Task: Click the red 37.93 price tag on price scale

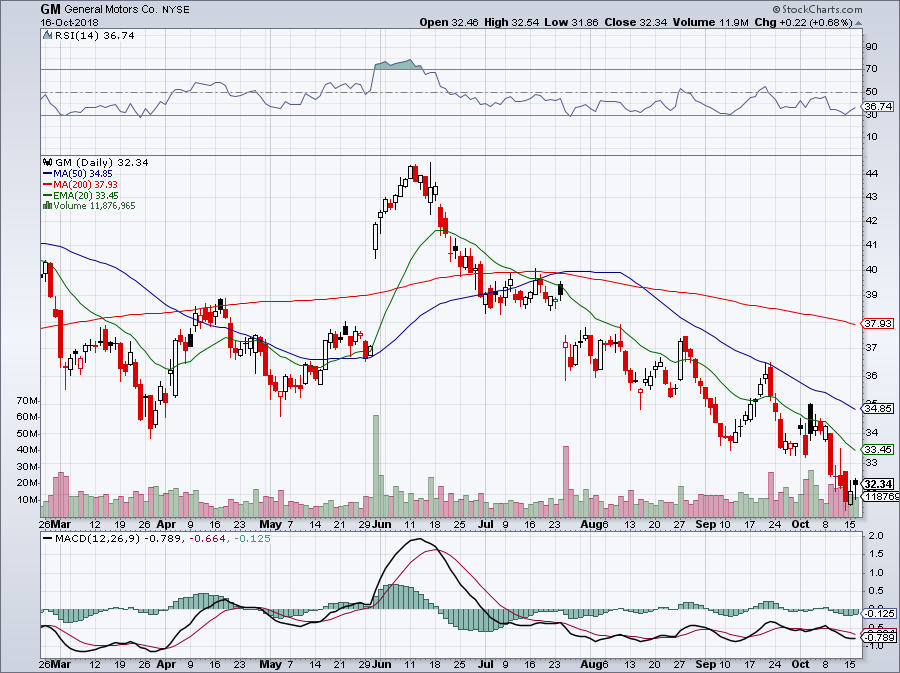Action: [x=878, y=324]
